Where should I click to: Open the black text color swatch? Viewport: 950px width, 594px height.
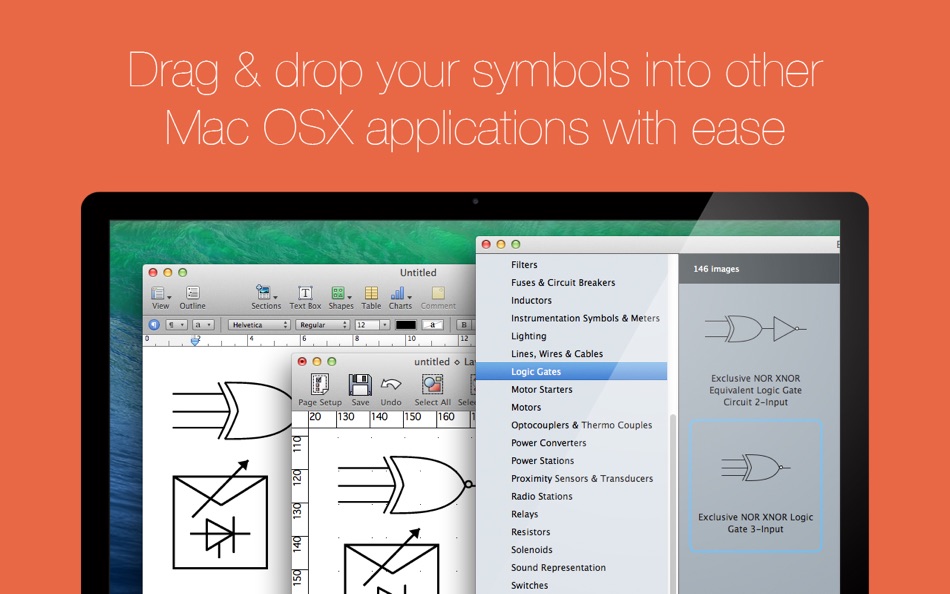click(x=405, y=325)
